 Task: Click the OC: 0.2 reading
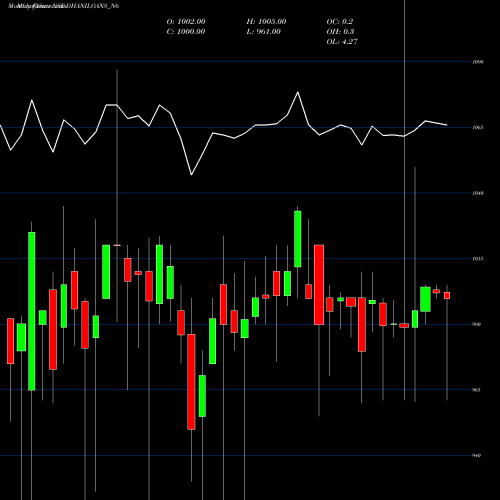340,22
